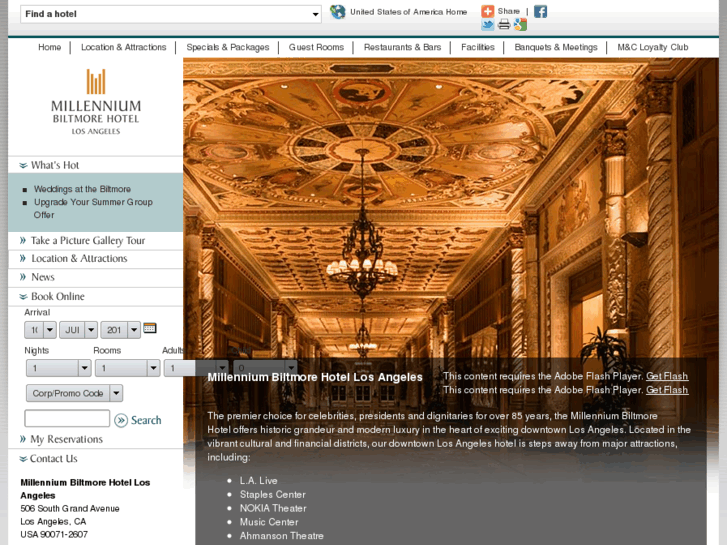
Task: Open the Banquets & Meetings menu
Action: 556,47
